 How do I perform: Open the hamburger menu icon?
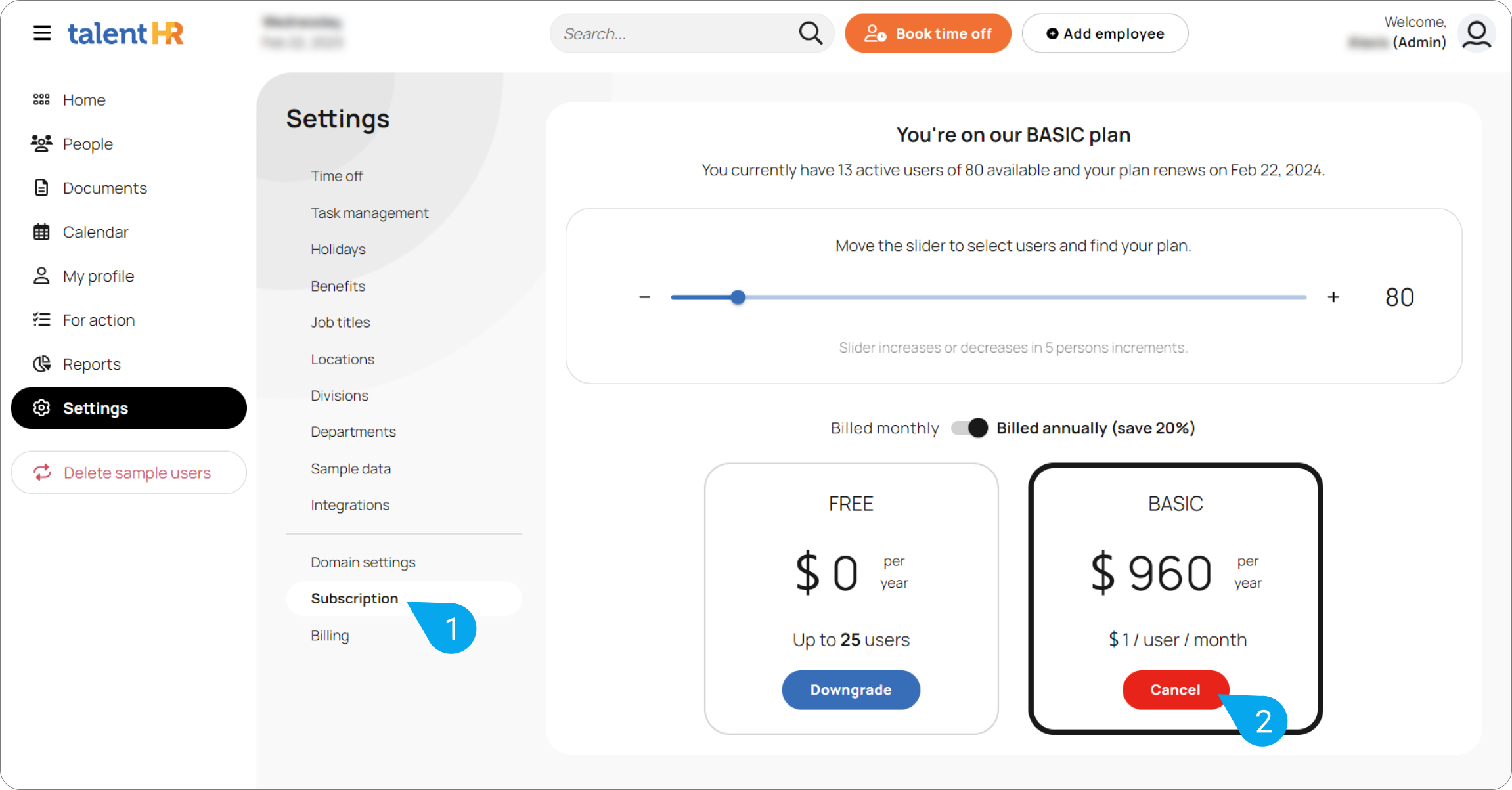point(42,33)
